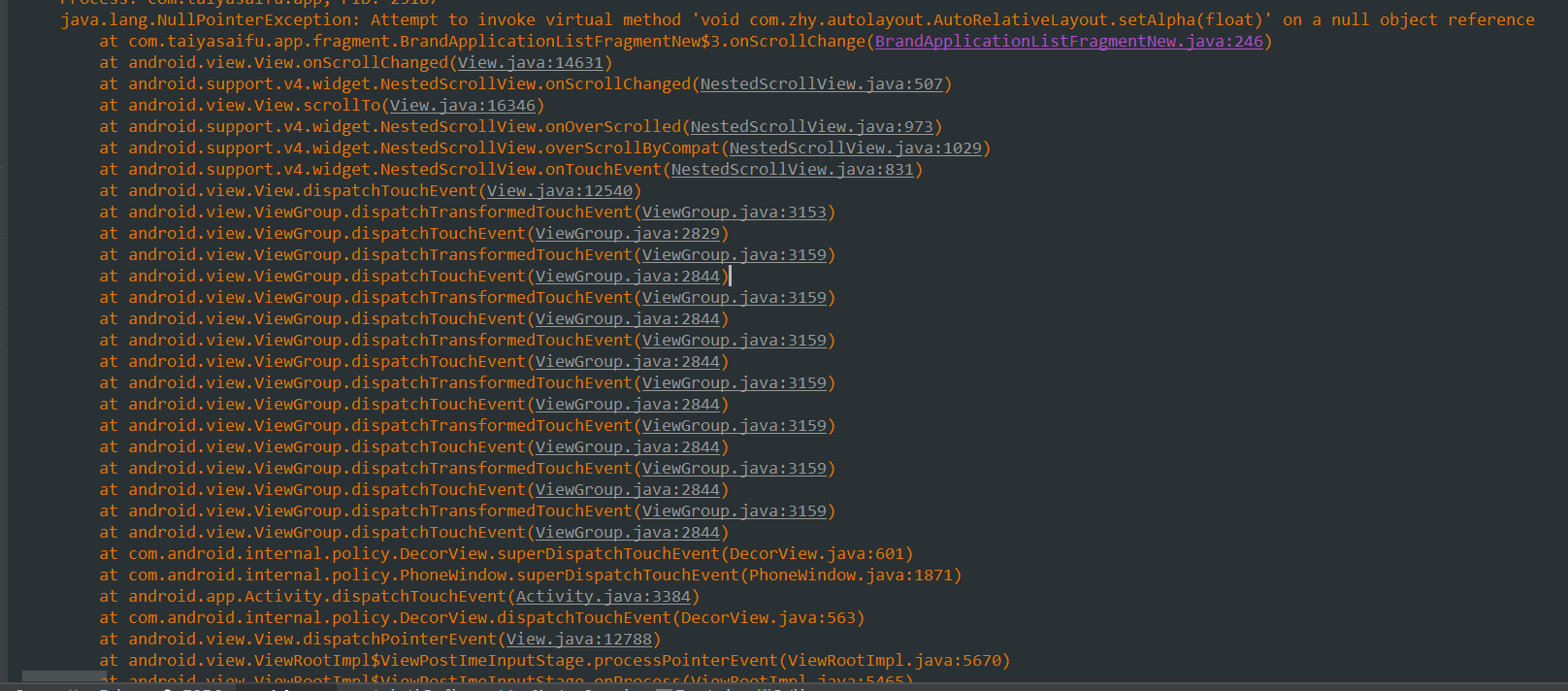Image resolution: width=1568 pixels, height=691 pixels.
Task: Select the NestedScrollView.overScrollByCompat method text
Action: tap(550, 148)
